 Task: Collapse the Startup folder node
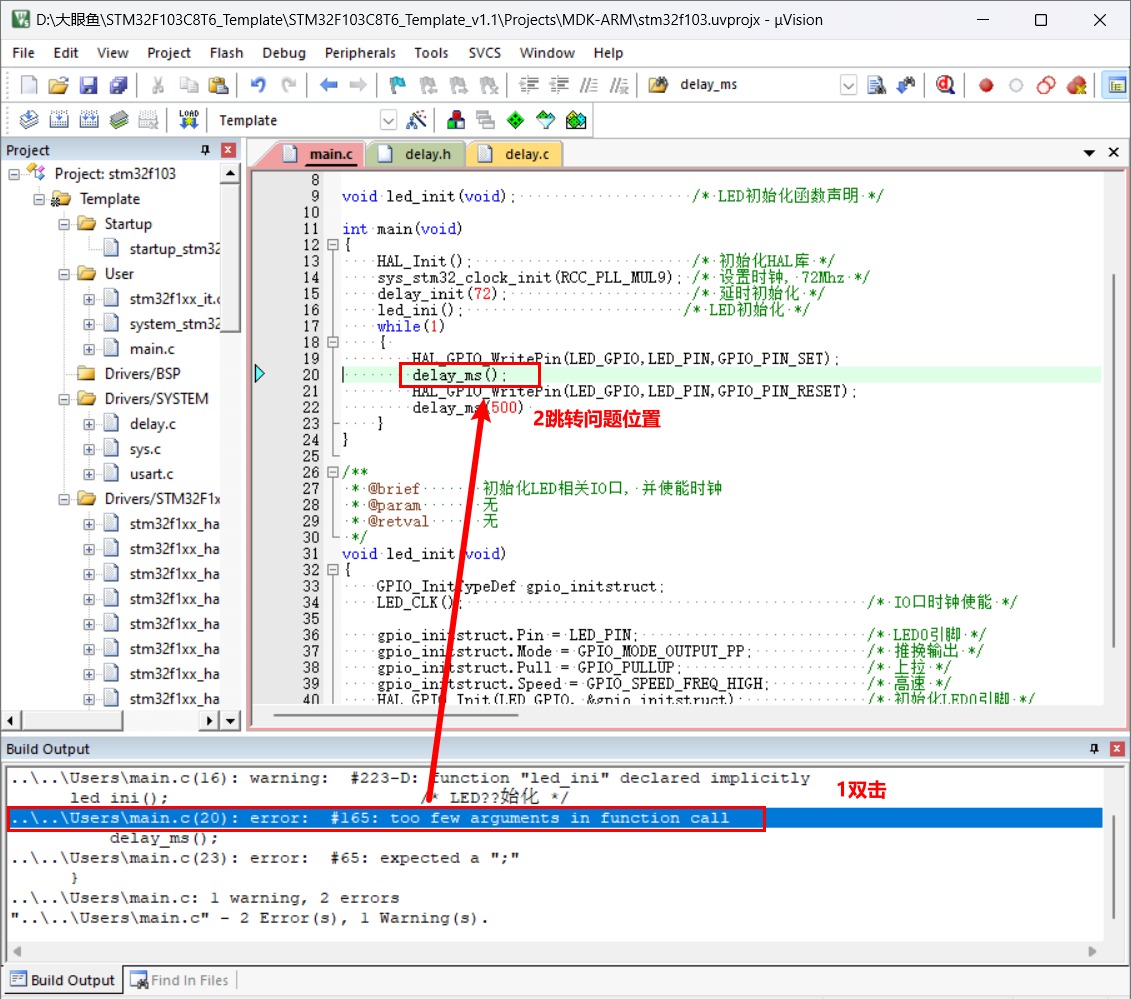coord(64,224)
